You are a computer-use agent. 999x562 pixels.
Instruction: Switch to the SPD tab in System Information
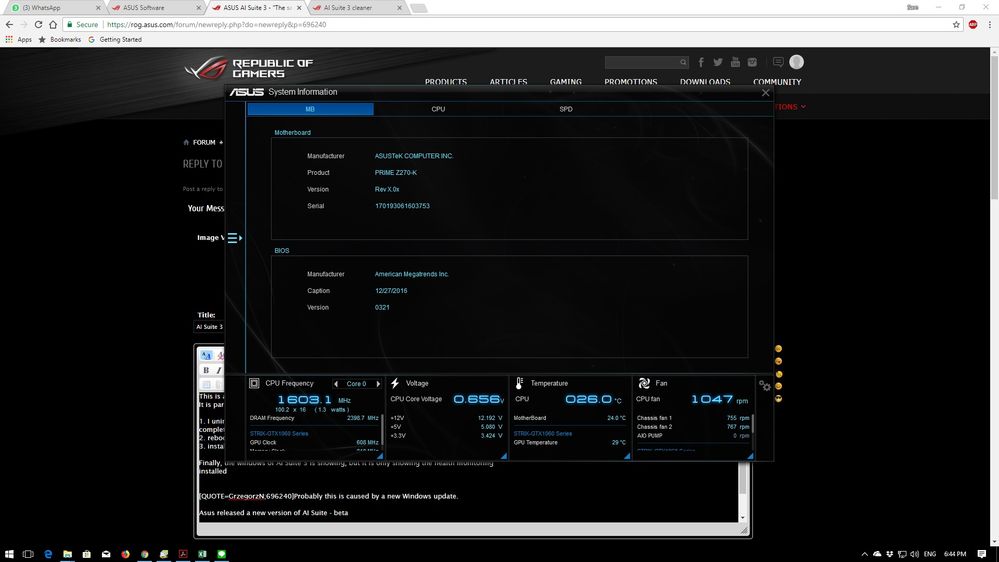tap(566, 109)
